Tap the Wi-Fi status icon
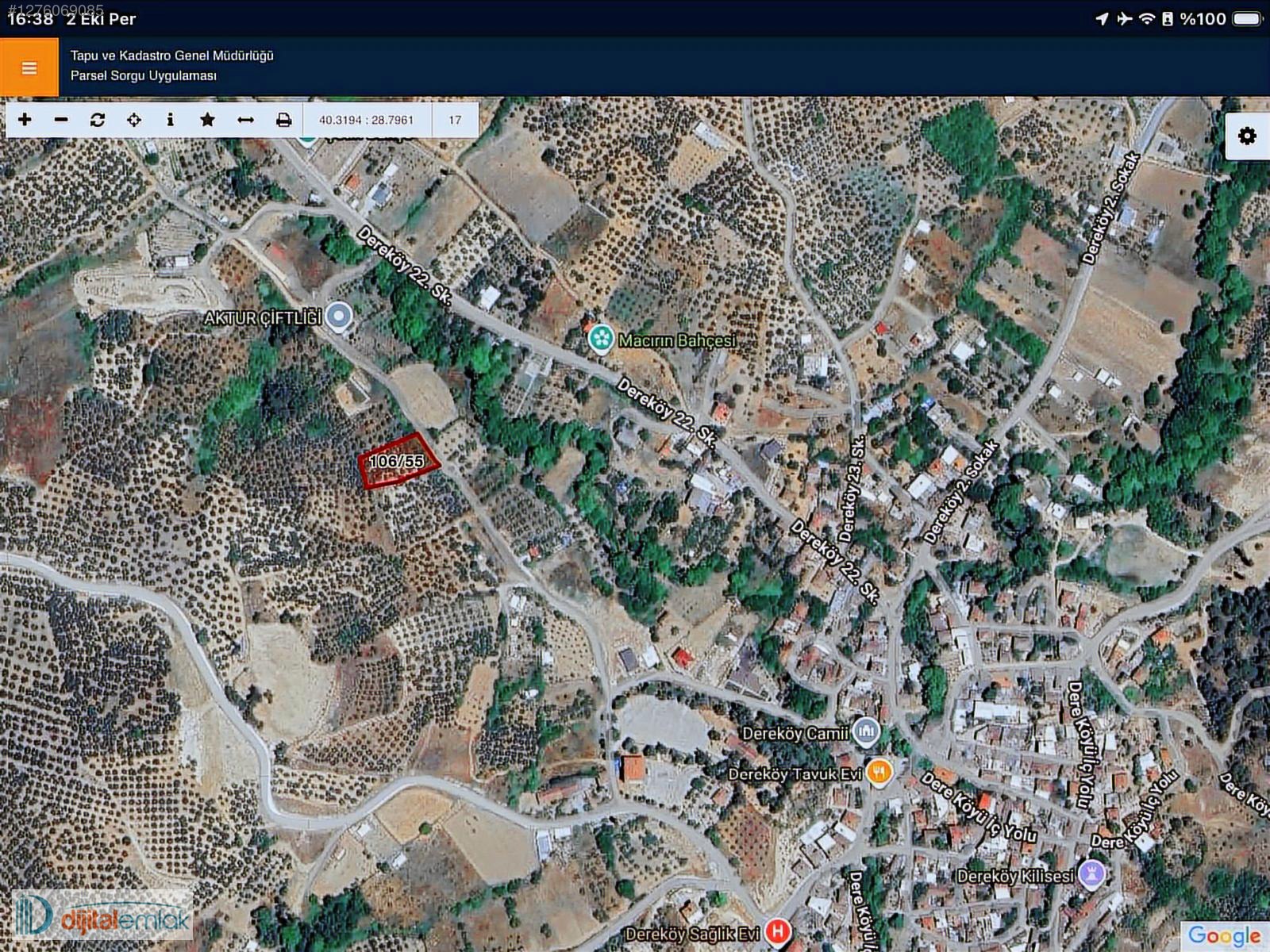Image resolution: width=1270 pixels, height=952 pixels. pyautogui.click(x=1146, y=18)
